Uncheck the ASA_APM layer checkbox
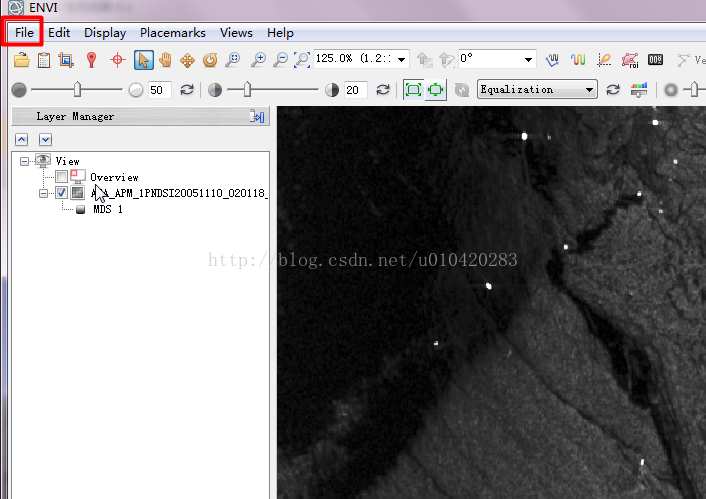Screen dimensions: 706x499 coord(61,193)
